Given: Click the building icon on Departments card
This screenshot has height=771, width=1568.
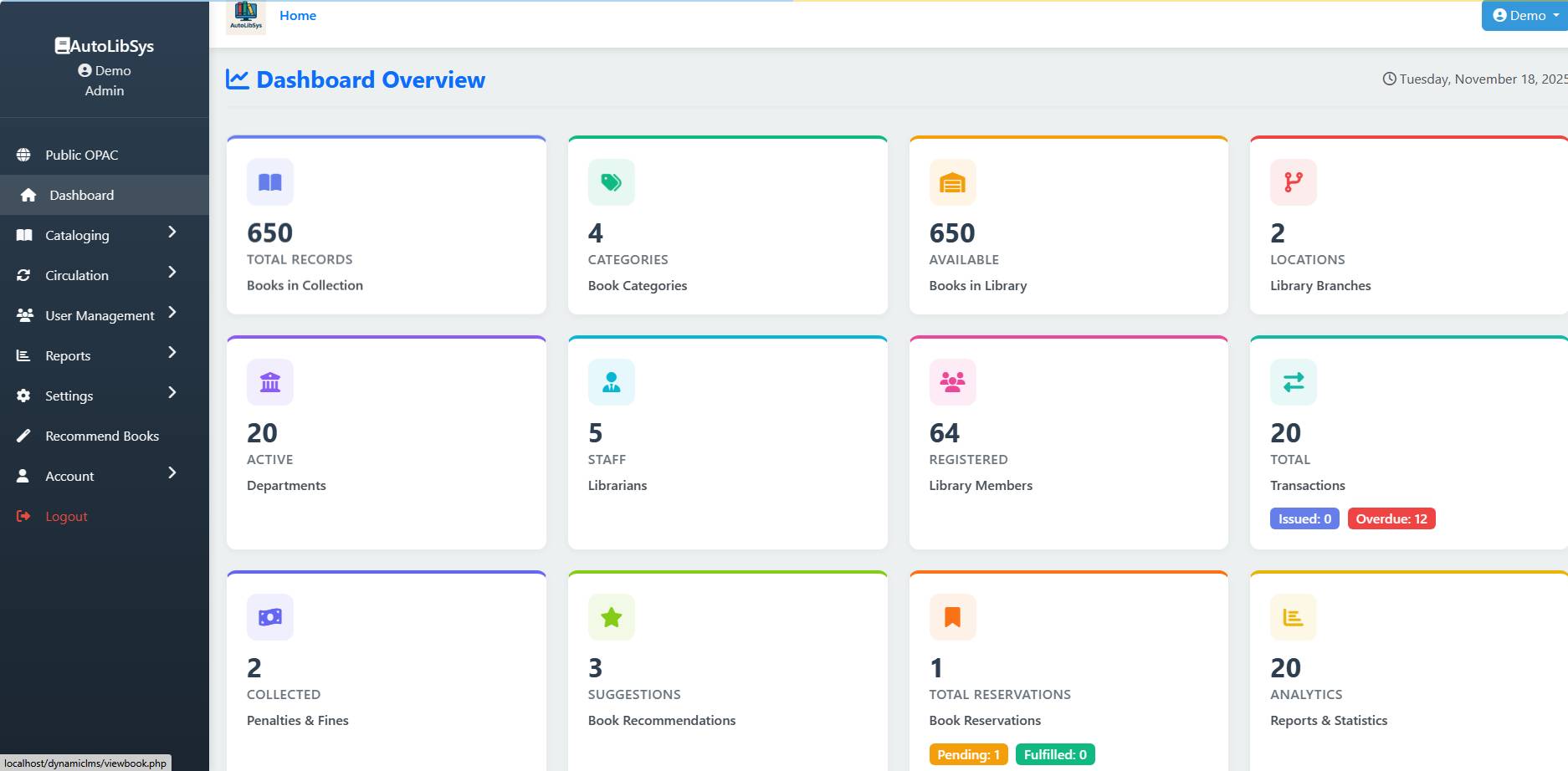Looking at the screenshot, I should click(269, 382).
